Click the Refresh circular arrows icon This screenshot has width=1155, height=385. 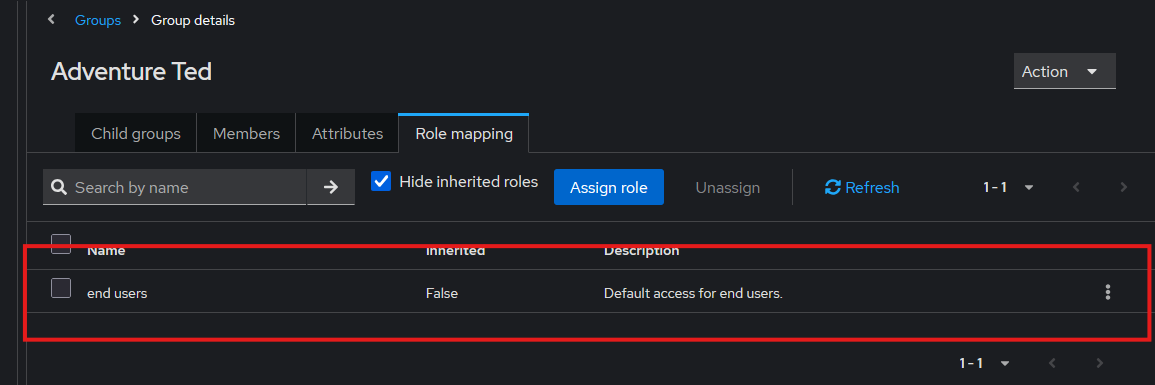pos(832,187)
